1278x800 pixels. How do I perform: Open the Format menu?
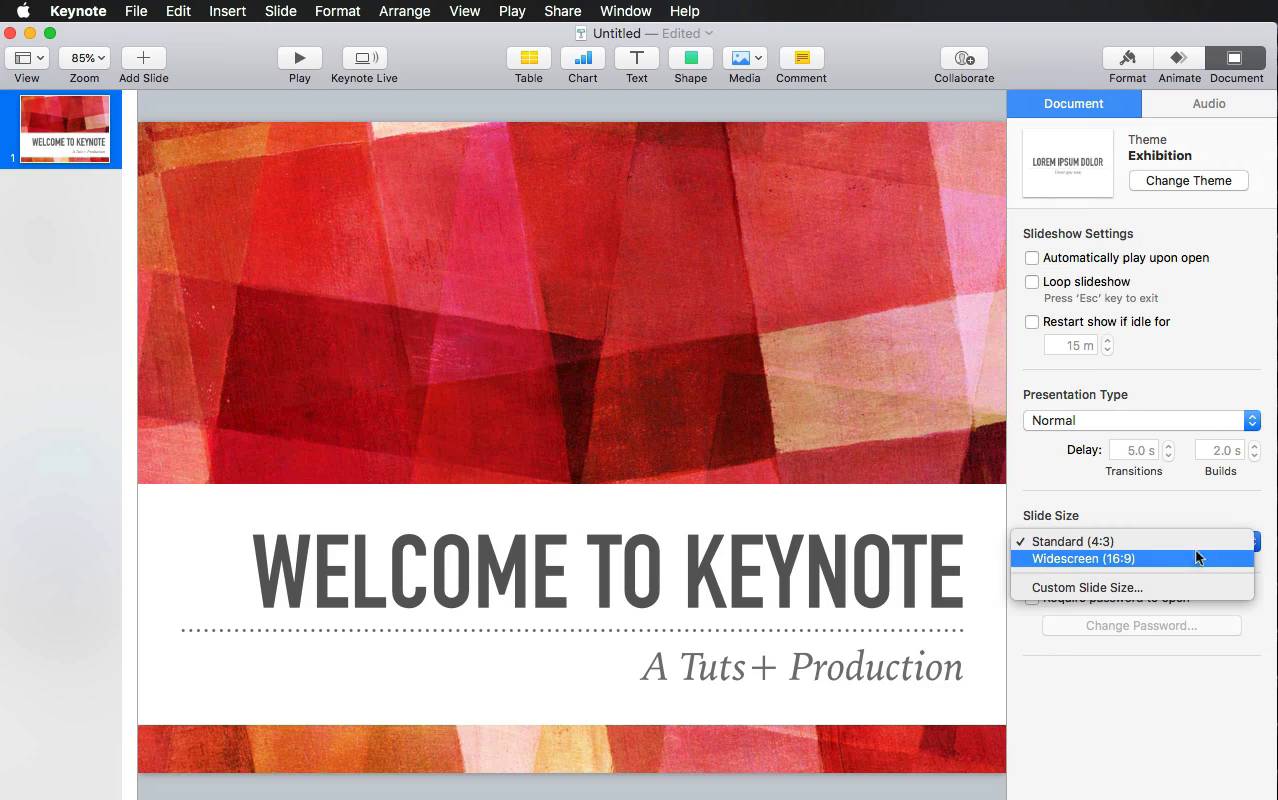click(337, 11)
